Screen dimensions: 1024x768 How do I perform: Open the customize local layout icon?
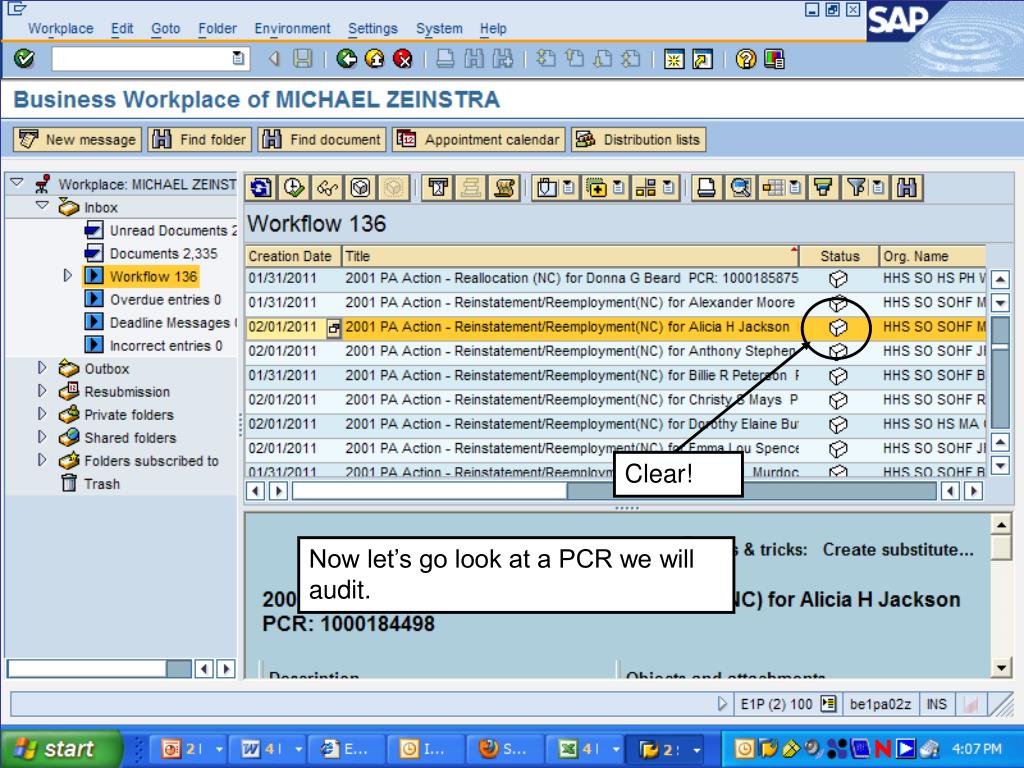click(x=773, y=59)
